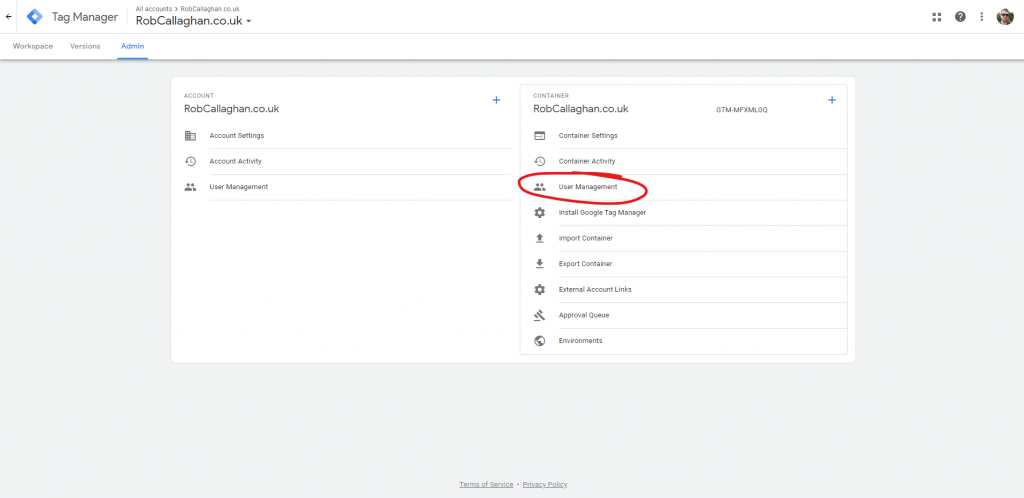
Task: Click the Account Activity history icon
Action: pos(190,161)
